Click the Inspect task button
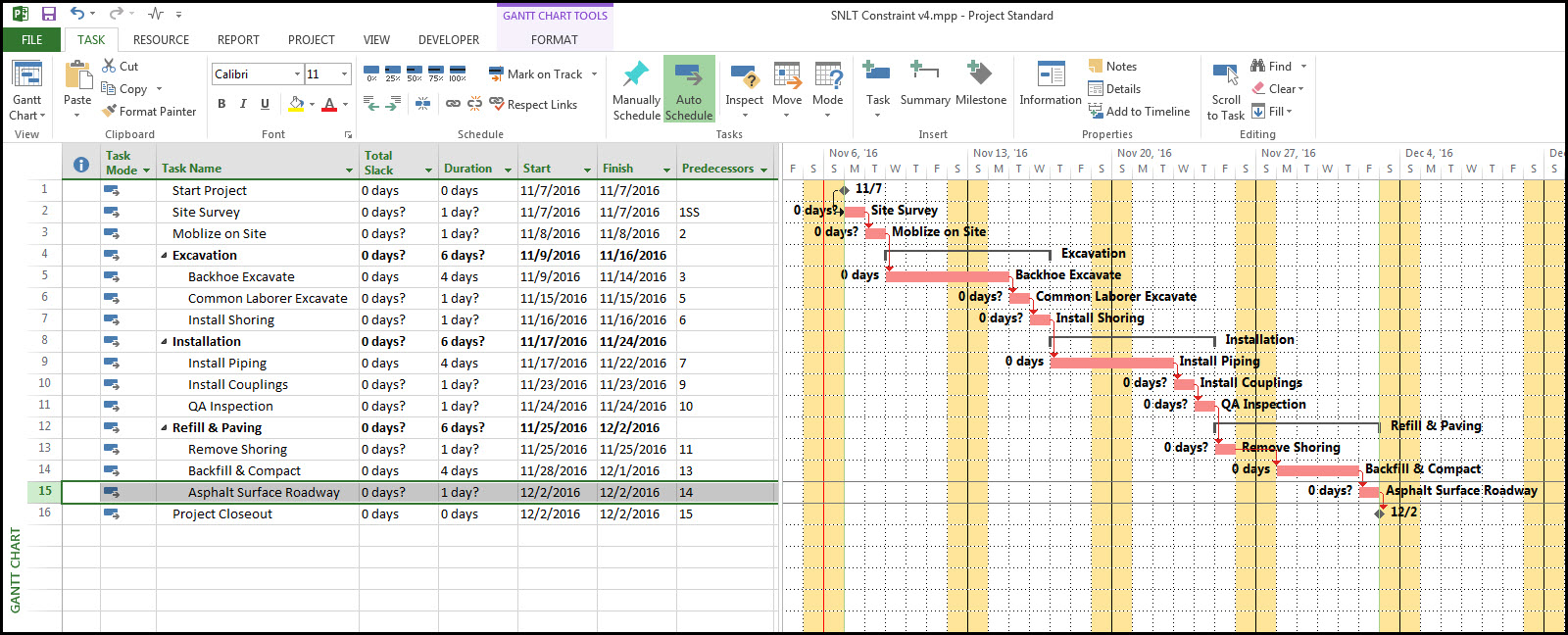Viewport: 1568px width, 635px height. click(x=744, y=90)
